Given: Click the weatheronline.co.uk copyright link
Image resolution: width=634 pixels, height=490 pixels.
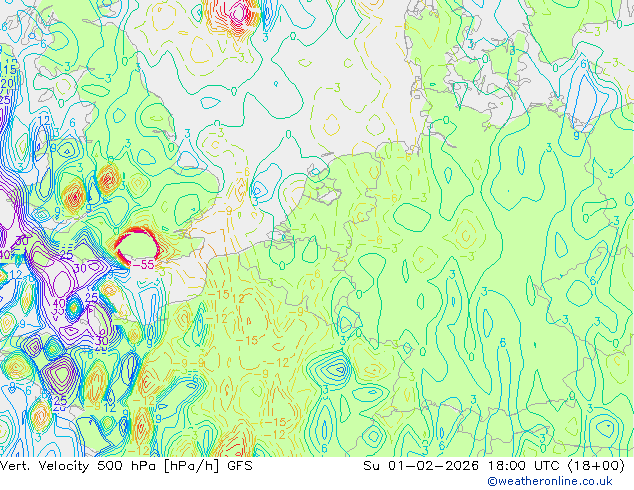Looking at the screenshot, I should [x=550, y=481].
